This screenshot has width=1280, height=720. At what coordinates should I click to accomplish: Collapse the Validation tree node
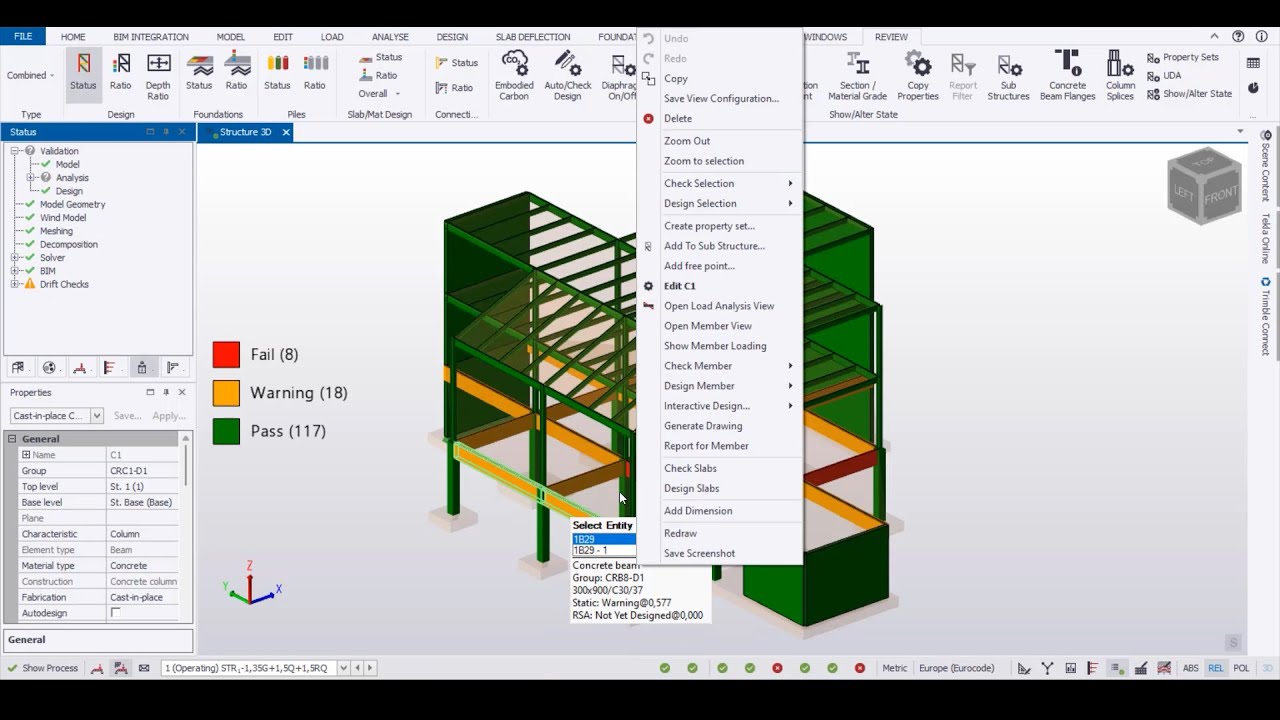16,151
